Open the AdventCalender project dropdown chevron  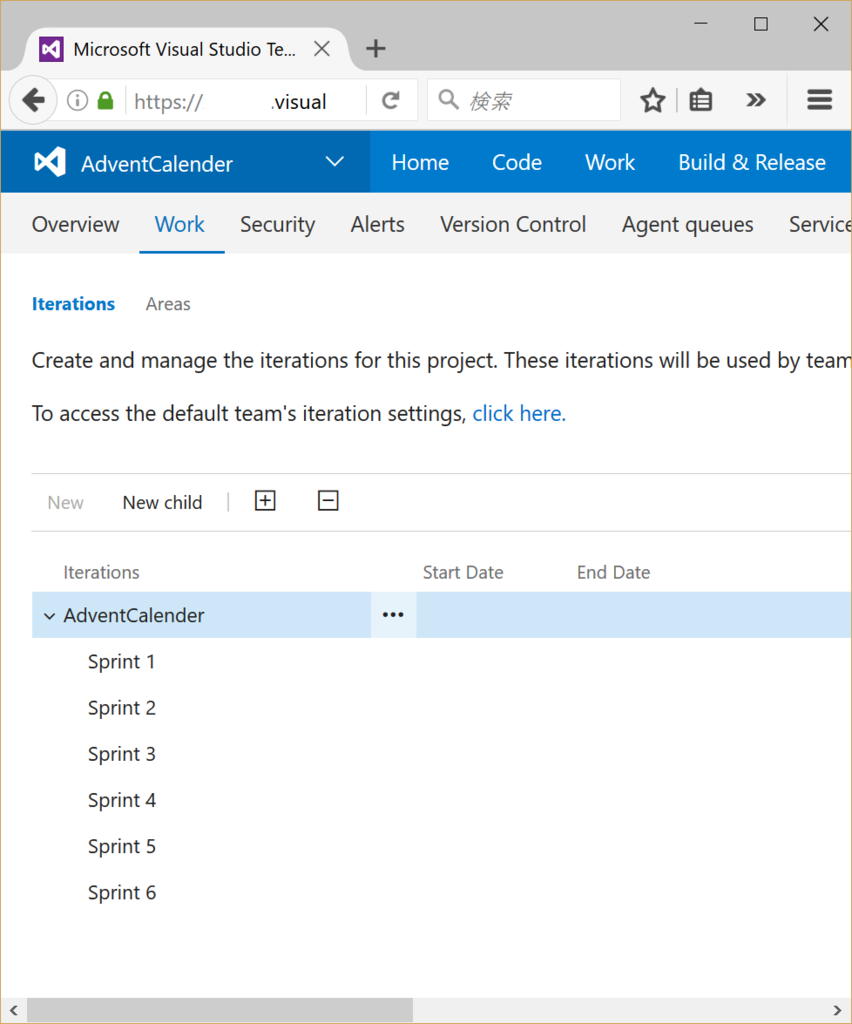click(x=334, y=162)
